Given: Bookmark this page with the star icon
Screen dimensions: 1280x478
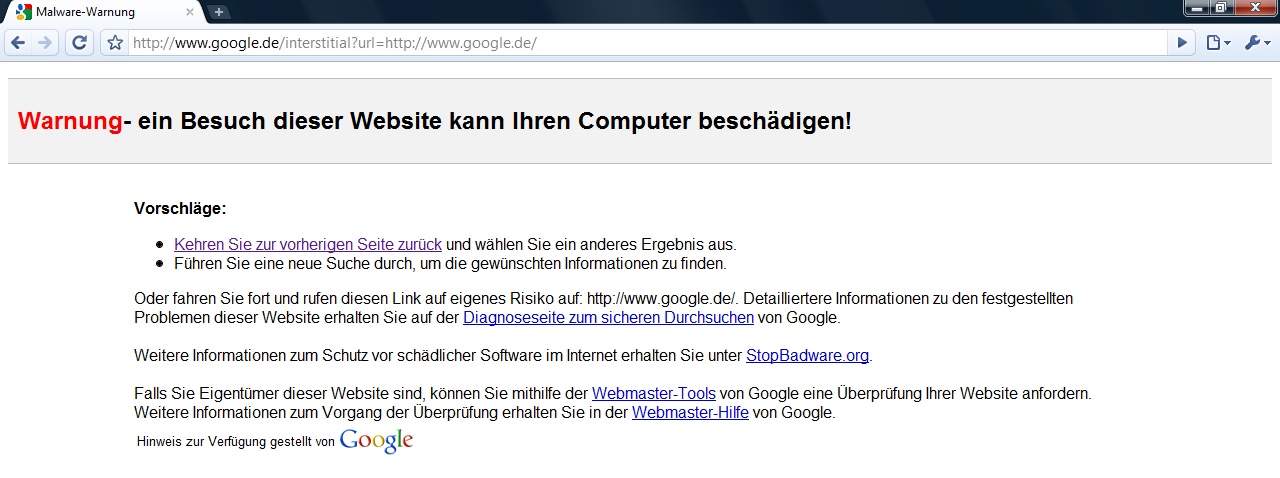Looking at the screenshot, I should pos(115,43).
